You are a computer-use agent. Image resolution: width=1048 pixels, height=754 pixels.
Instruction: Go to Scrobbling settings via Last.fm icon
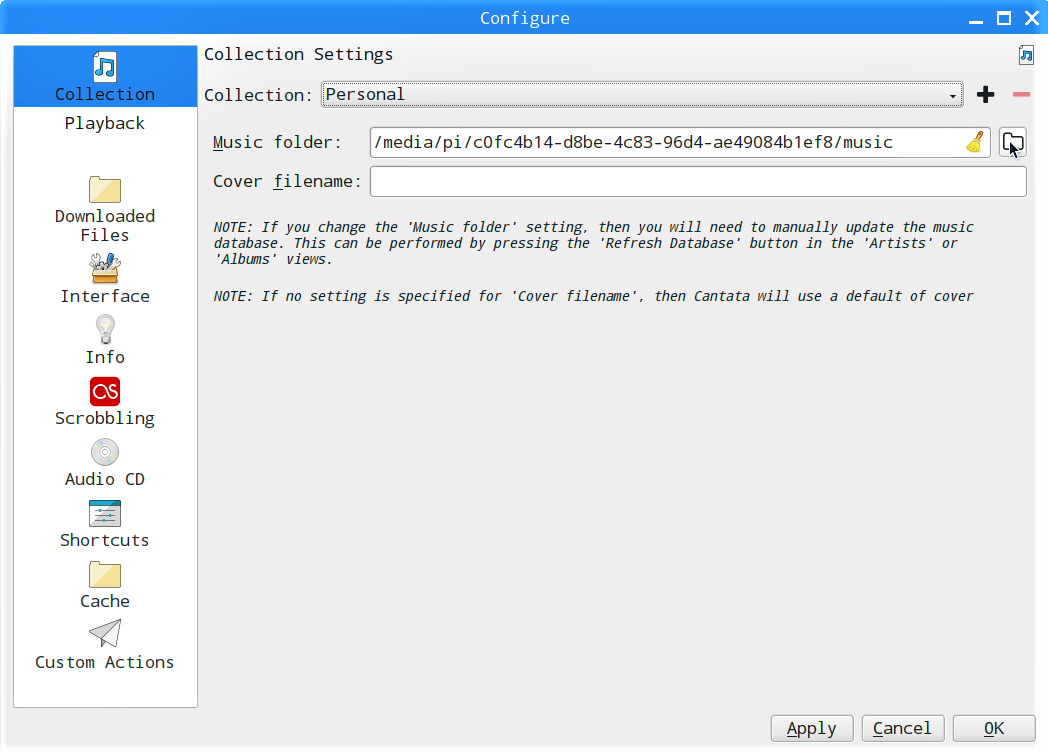click(105, 391)
